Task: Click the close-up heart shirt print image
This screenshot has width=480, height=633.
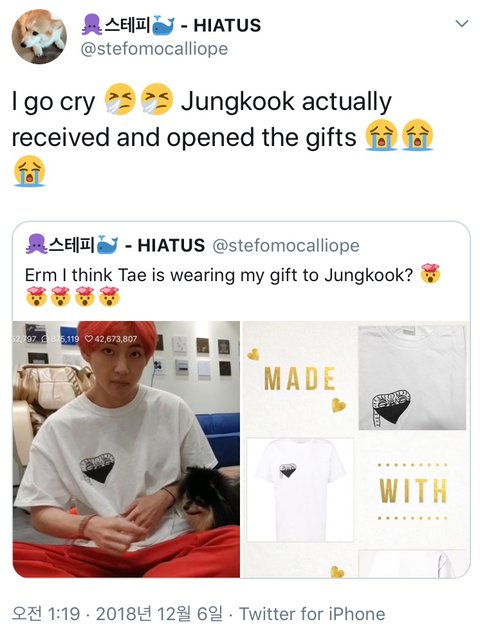Action: click(412, 378)
